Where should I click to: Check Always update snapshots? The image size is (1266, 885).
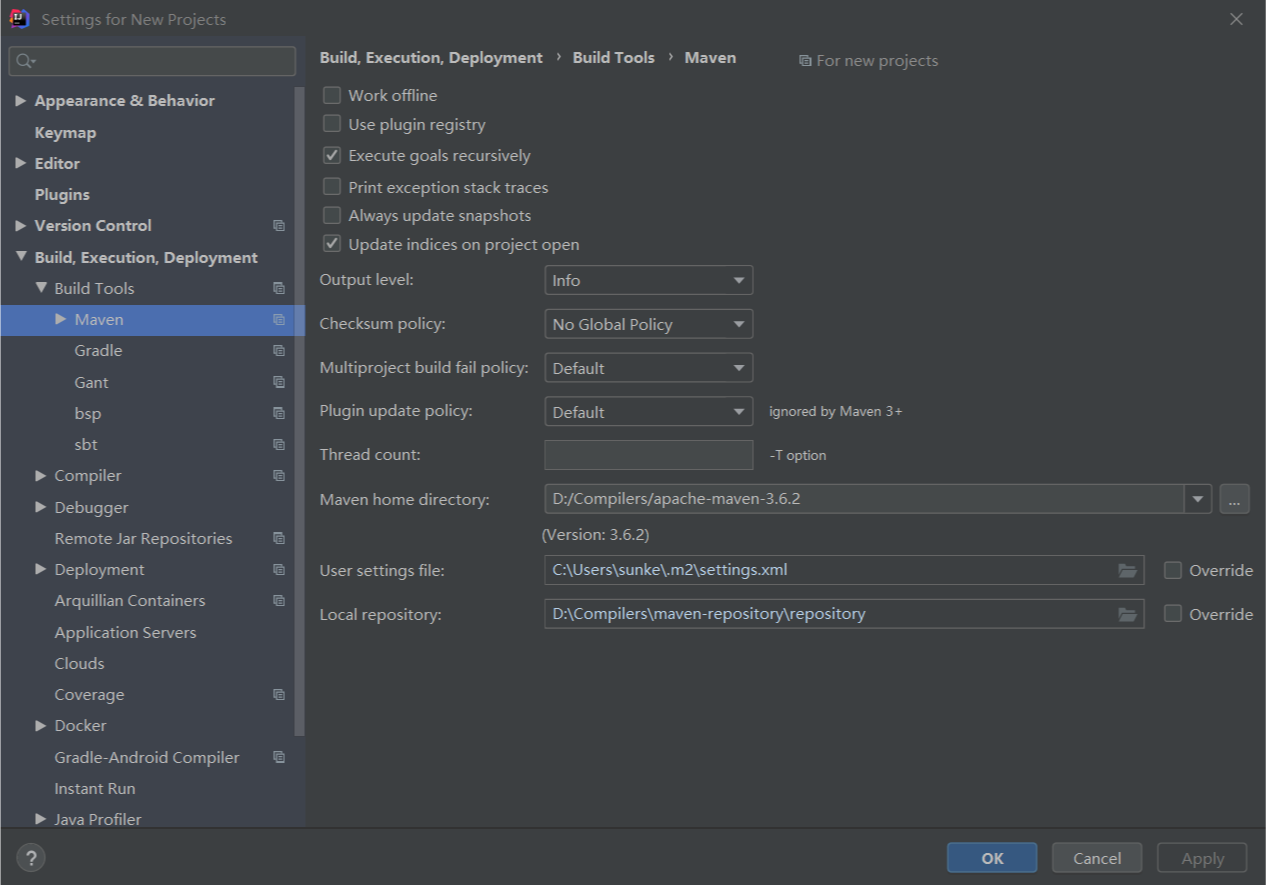point(332,215)
